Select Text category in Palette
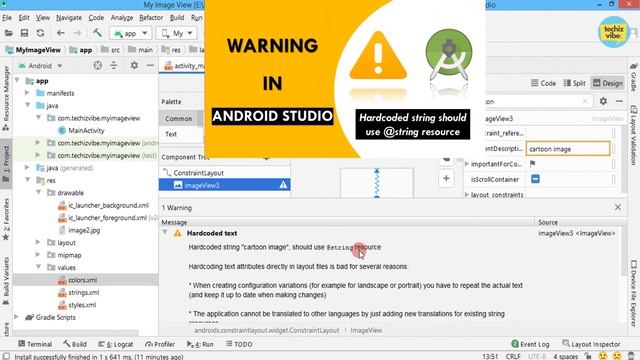This screenshot has width=640, height=360. coord(171,134)
